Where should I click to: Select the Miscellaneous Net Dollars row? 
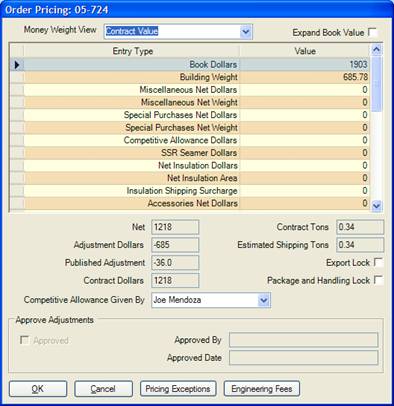pyautogui.click(x=190, y=90)
